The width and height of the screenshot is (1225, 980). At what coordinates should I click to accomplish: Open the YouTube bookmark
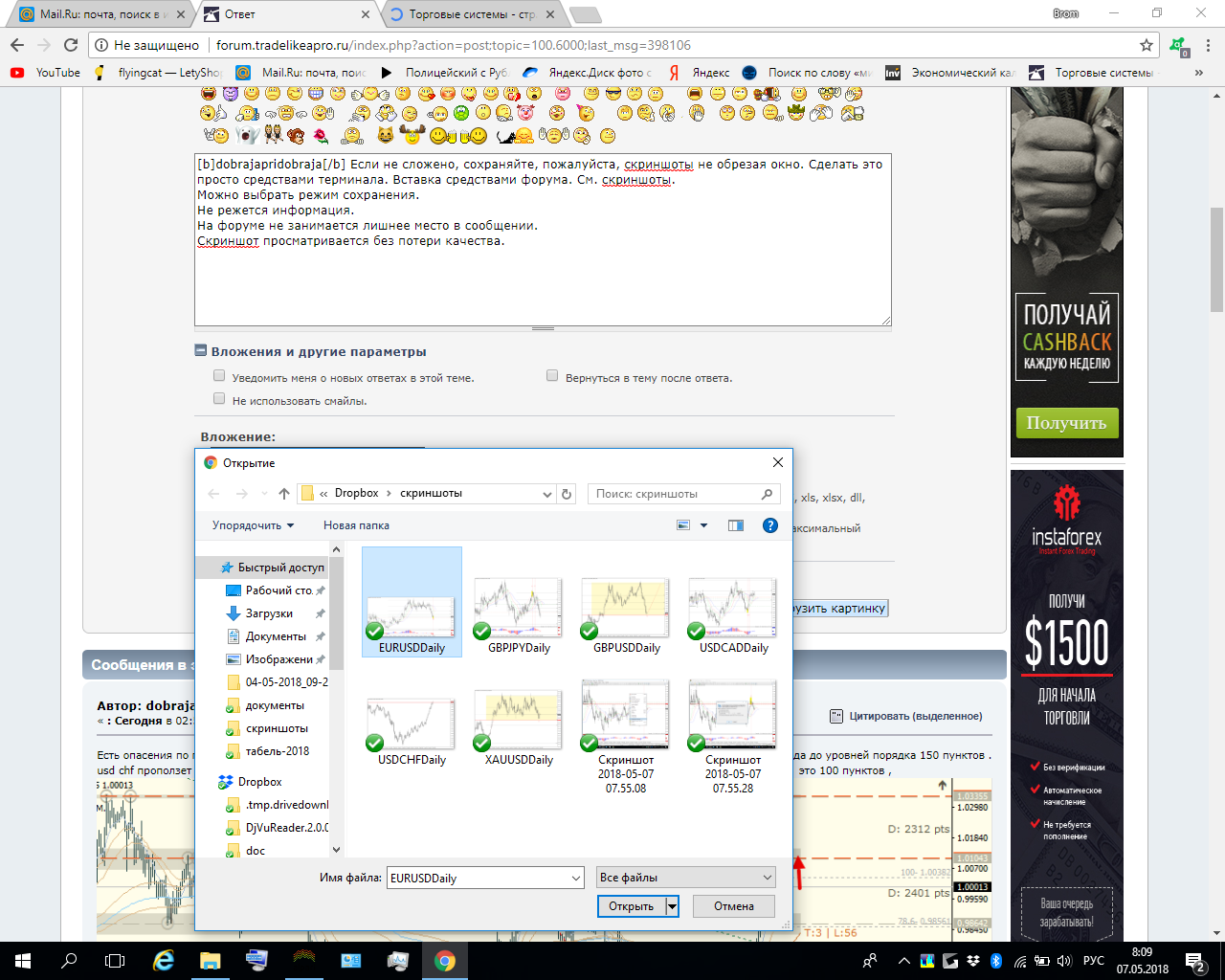(45, 73)
